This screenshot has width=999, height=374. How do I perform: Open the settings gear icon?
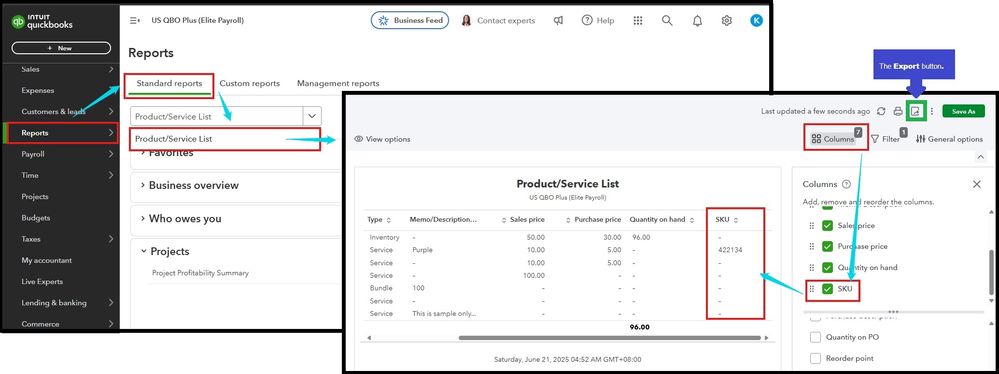726,20
